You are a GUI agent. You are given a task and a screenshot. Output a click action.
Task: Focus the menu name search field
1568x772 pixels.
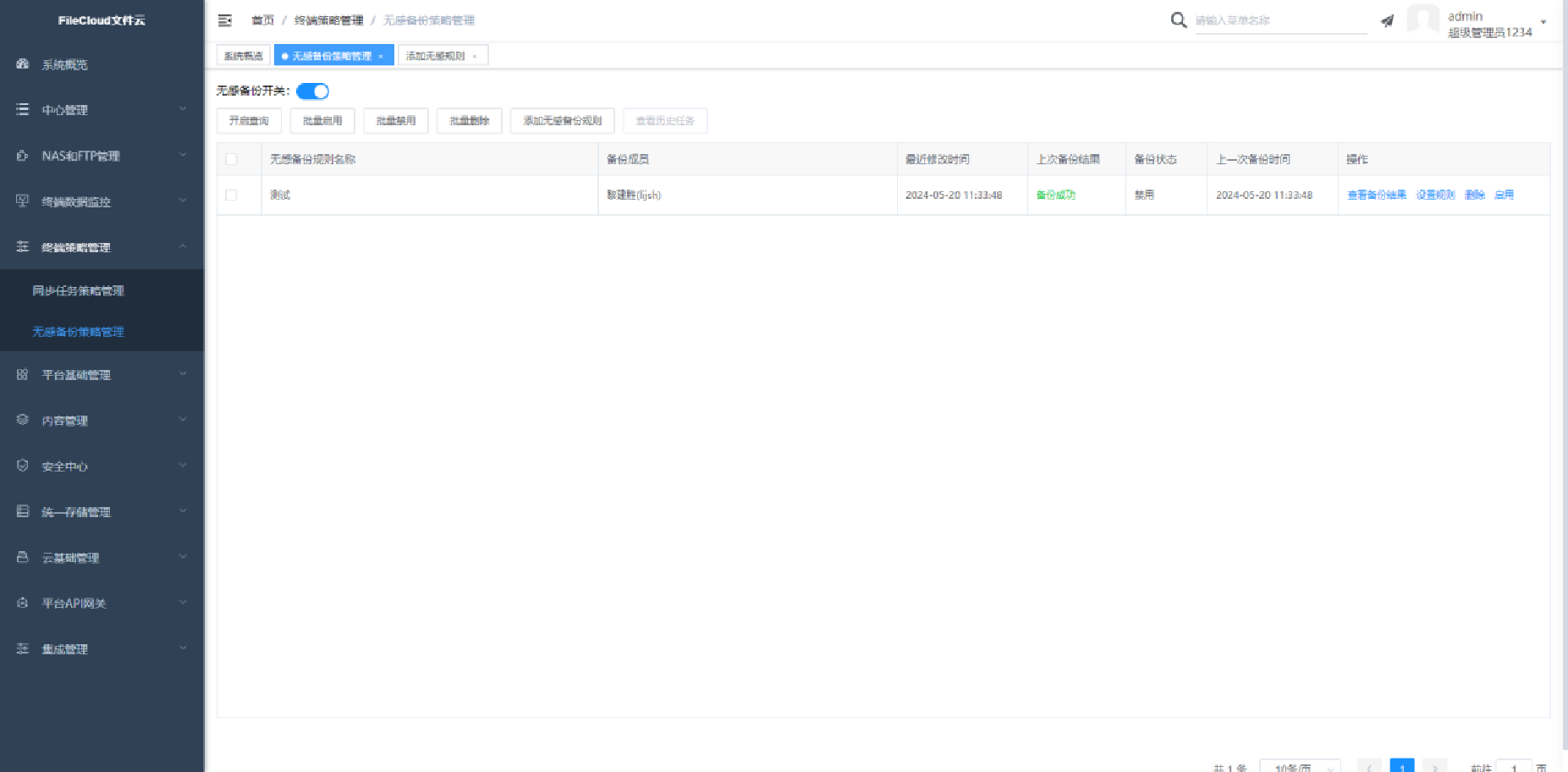pos(1279,20)
